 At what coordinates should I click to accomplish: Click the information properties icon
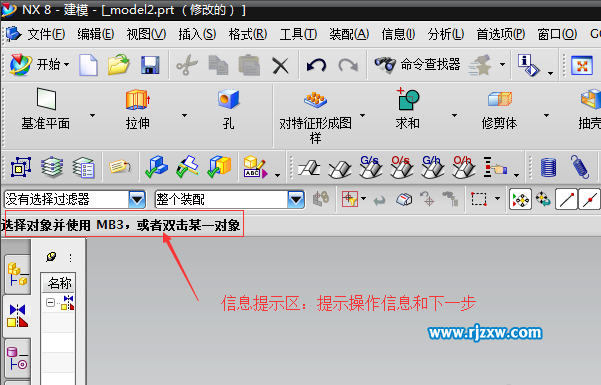point(529,65)
